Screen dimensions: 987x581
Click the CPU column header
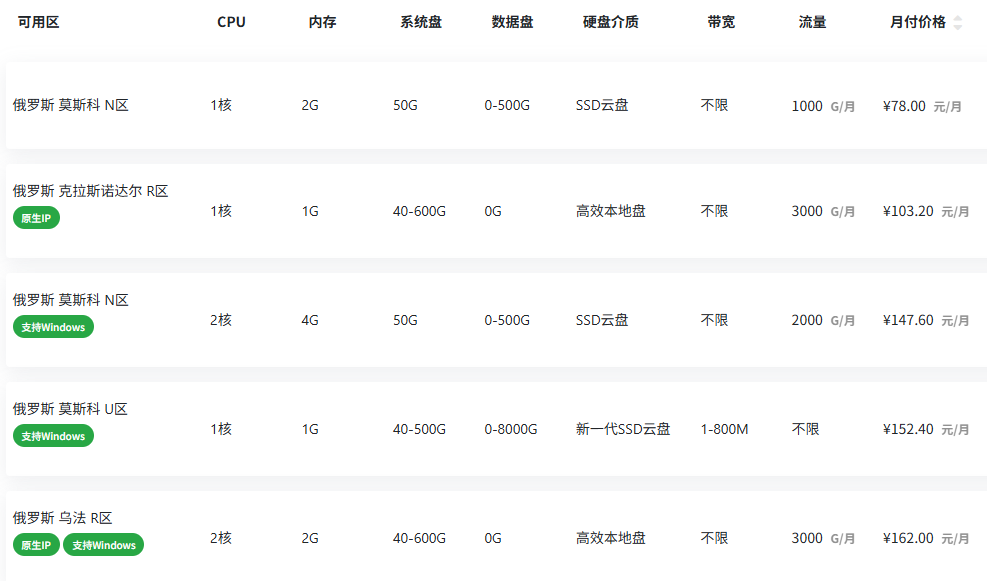(231, 22)
